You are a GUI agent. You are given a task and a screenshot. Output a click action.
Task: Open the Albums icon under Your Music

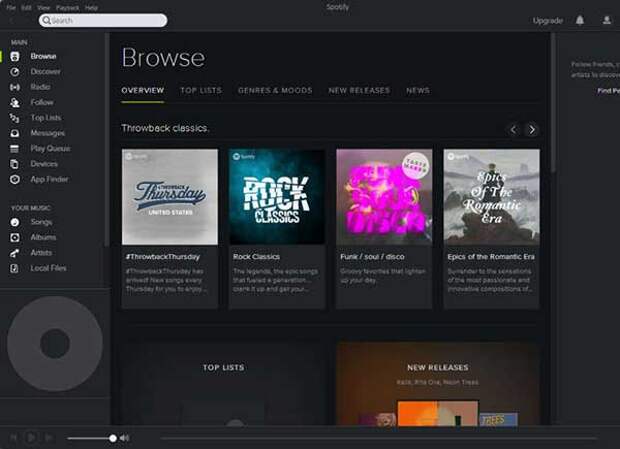coord(15,238)
